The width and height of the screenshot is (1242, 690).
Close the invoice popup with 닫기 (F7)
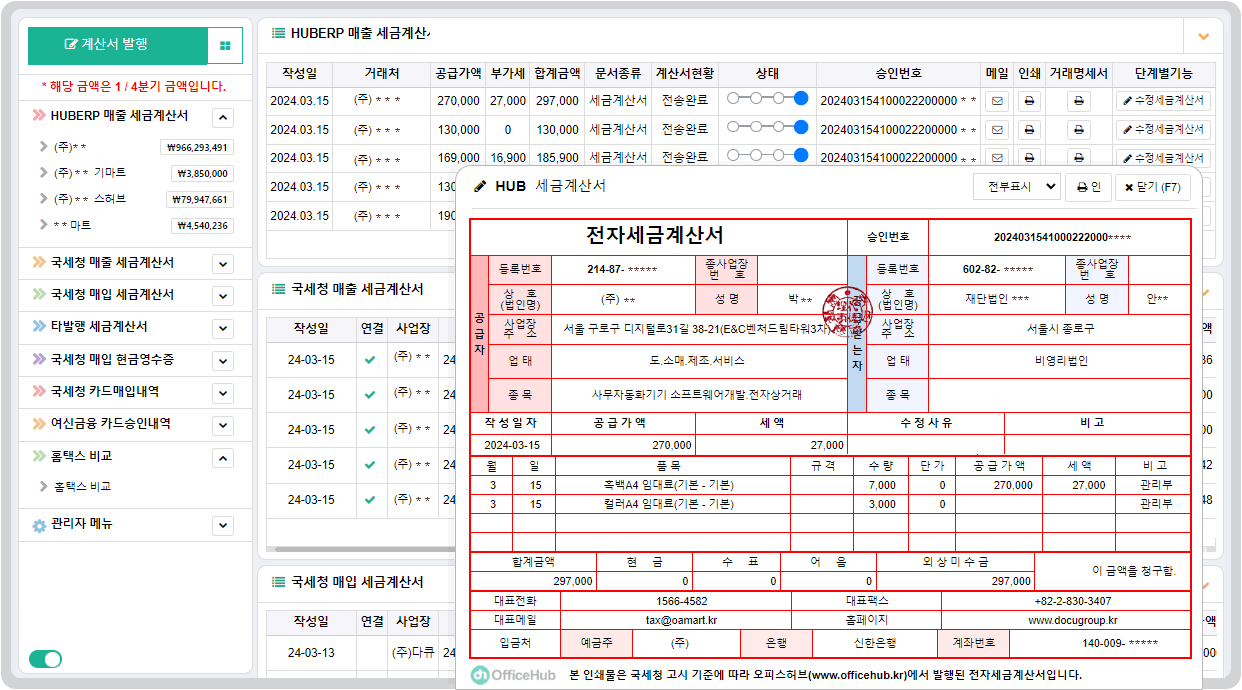pos(1153,187)
